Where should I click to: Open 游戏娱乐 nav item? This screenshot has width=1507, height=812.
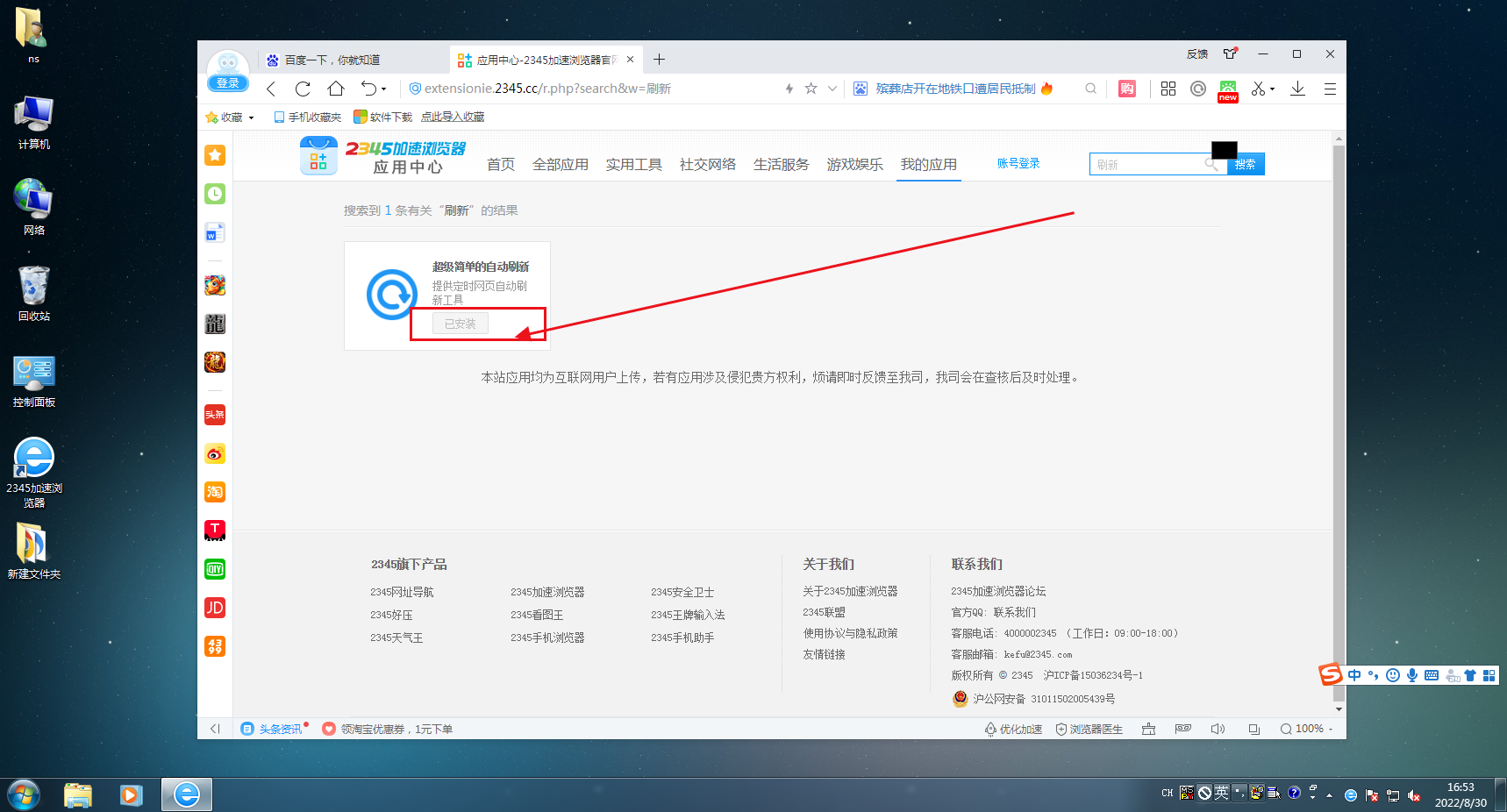point(855,165)
